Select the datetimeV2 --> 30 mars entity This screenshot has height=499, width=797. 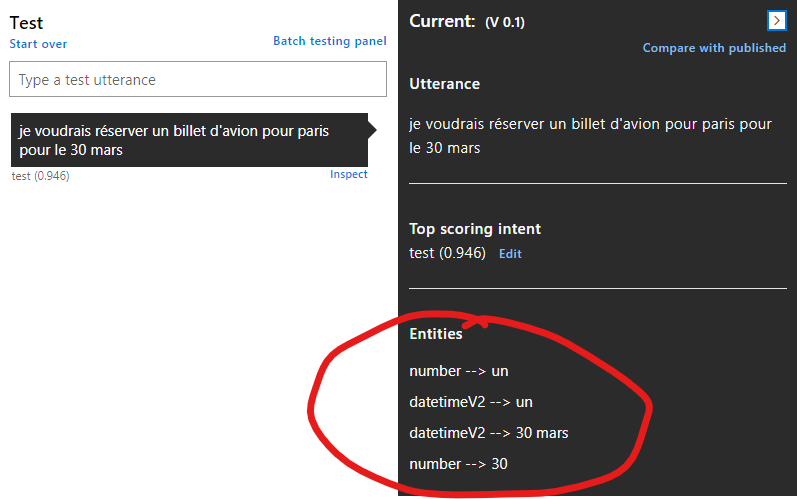pos(488,433)
